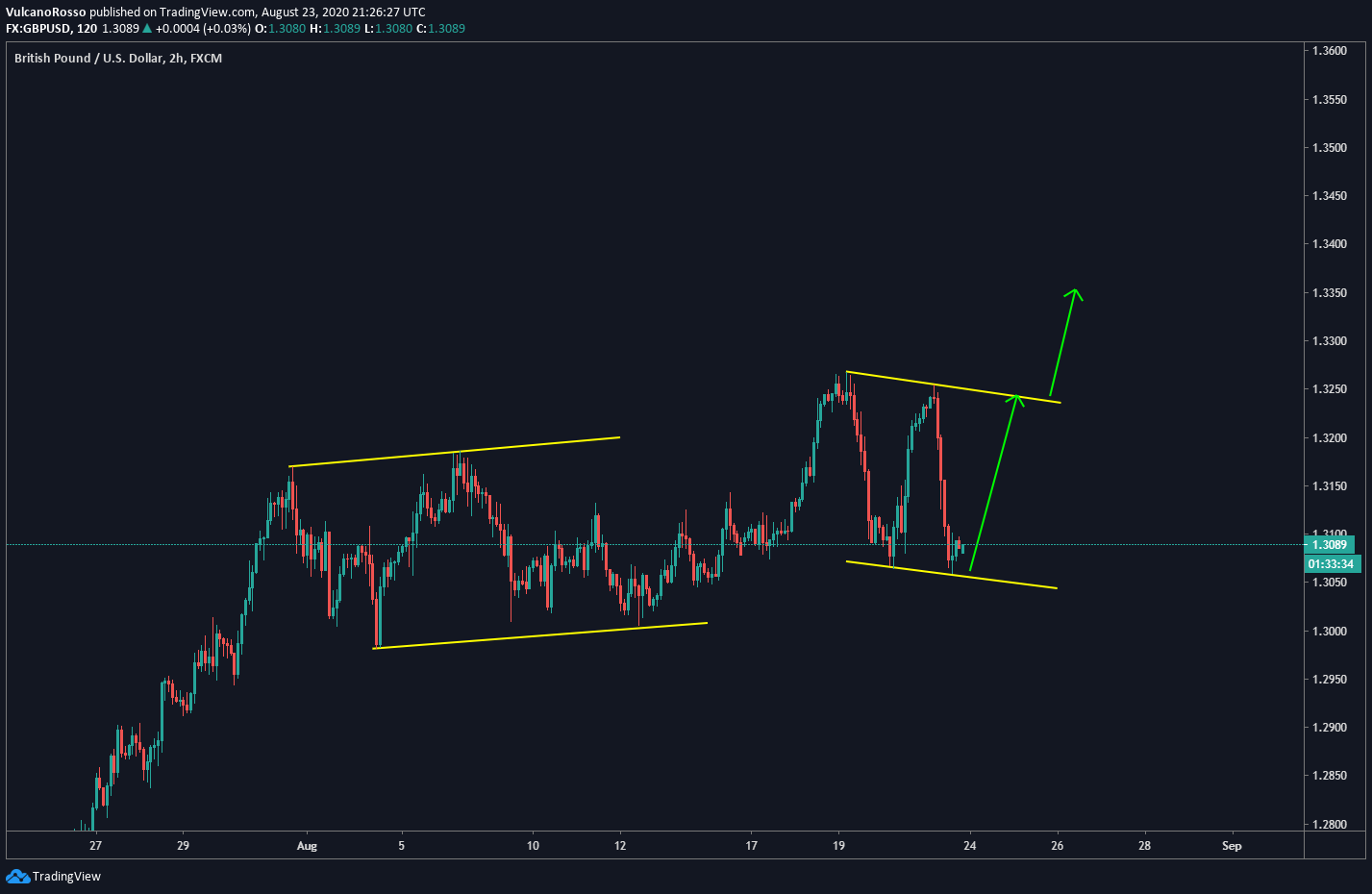The image size is (1372, 894).
Task: Click the chart title British Pound / U.S. Dollar
Action: pos(88,59)
